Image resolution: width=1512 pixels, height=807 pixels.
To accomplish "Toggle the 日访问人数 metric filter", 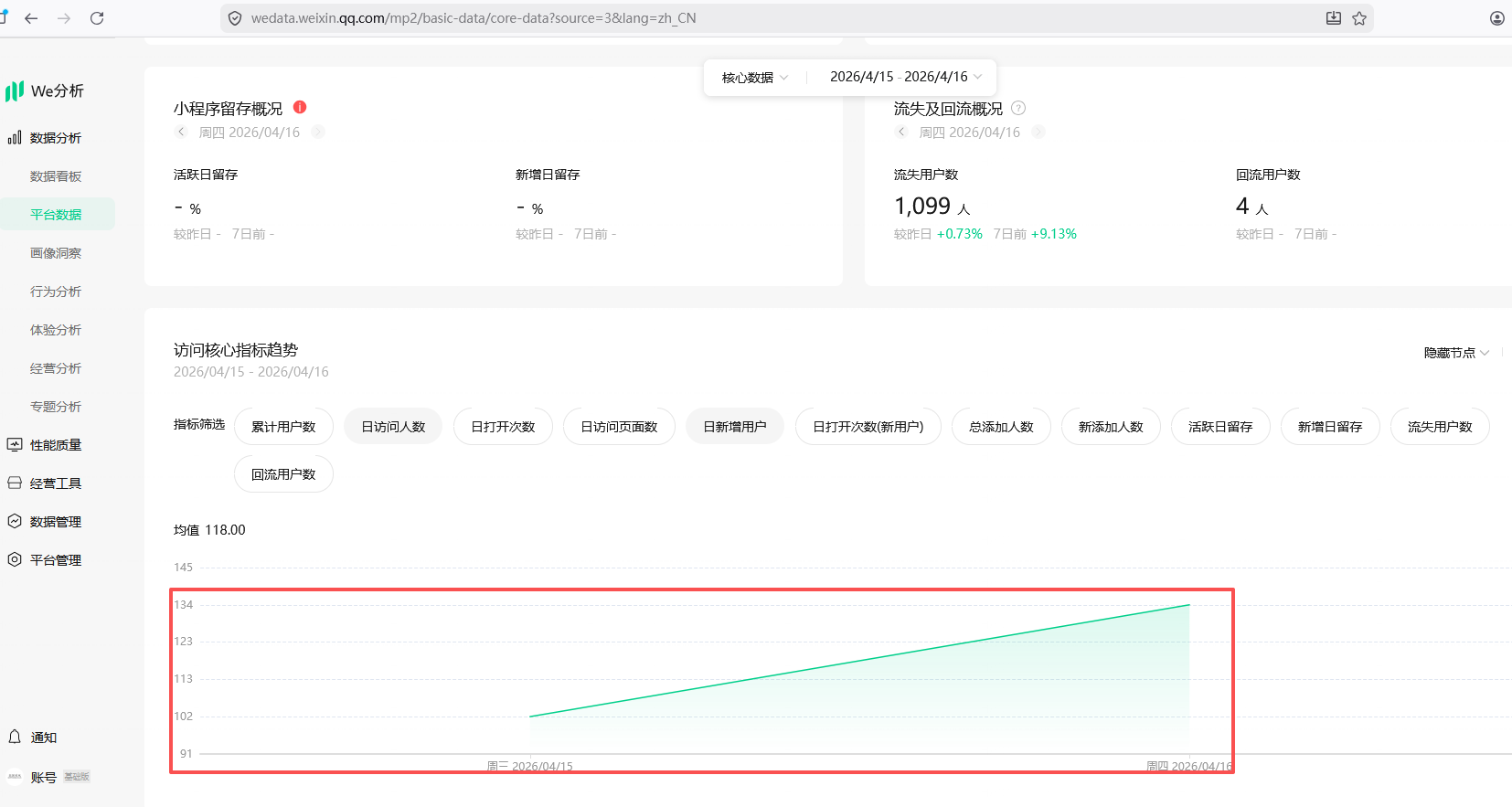I will pyautogui.click(x=393, y=427).
